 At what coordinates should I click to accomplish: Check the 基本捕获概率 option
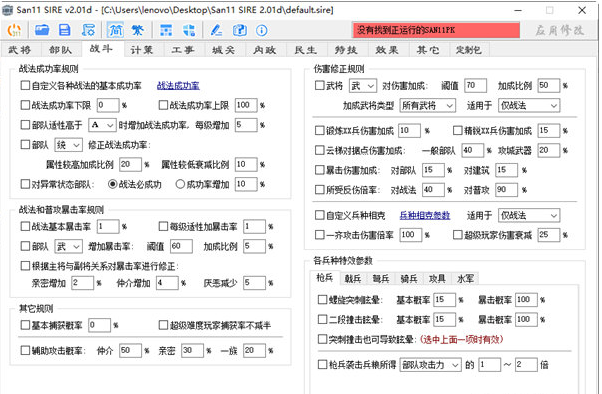[x=25, y=325]
